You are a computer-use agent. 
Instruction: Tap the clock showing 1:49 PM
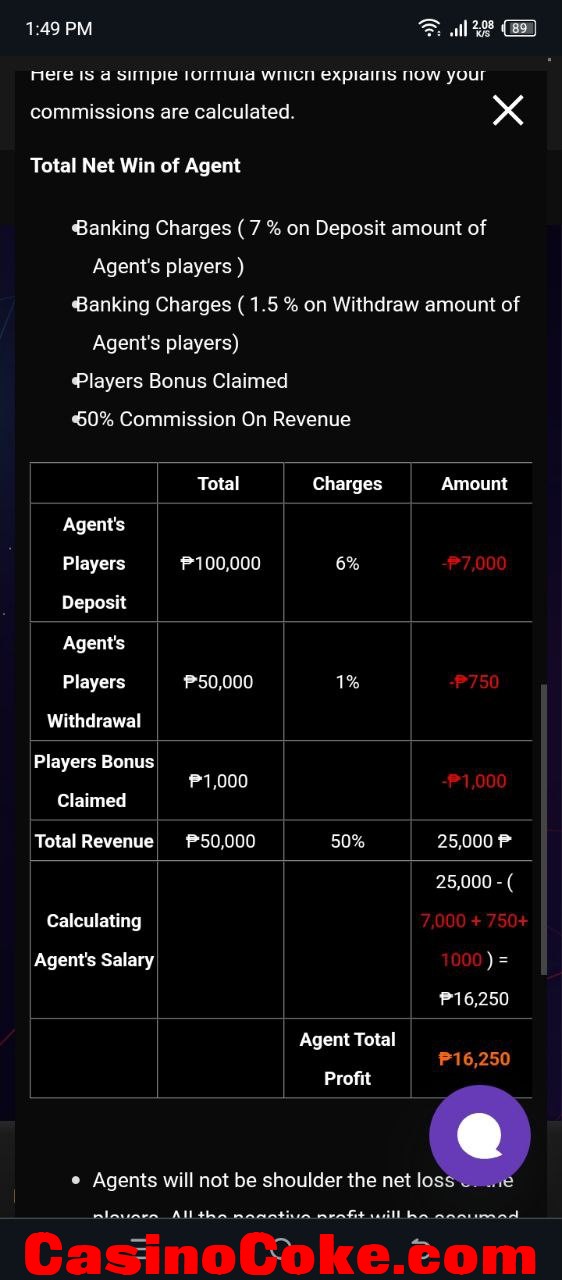[x=59, y=29]
